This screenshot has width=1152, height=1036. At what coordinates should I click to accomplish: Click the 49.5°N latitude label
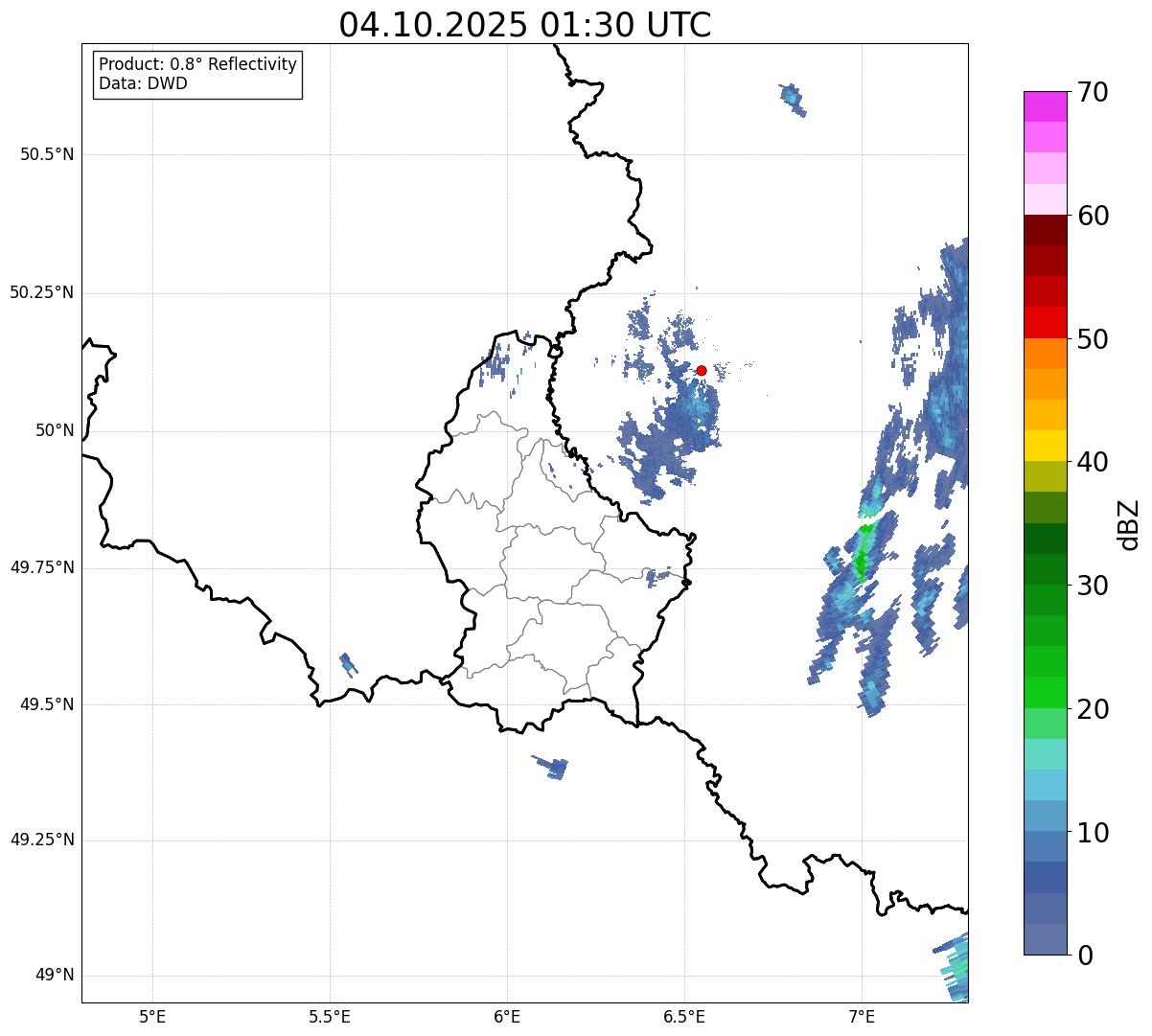coord(47,704)
